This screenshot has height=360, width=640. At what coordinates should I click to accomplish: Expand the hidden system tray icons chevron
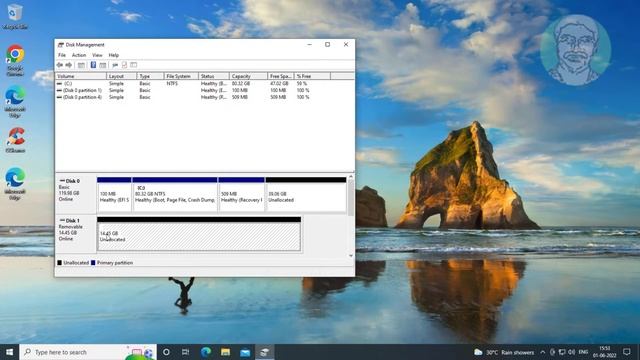pos(542,352)
